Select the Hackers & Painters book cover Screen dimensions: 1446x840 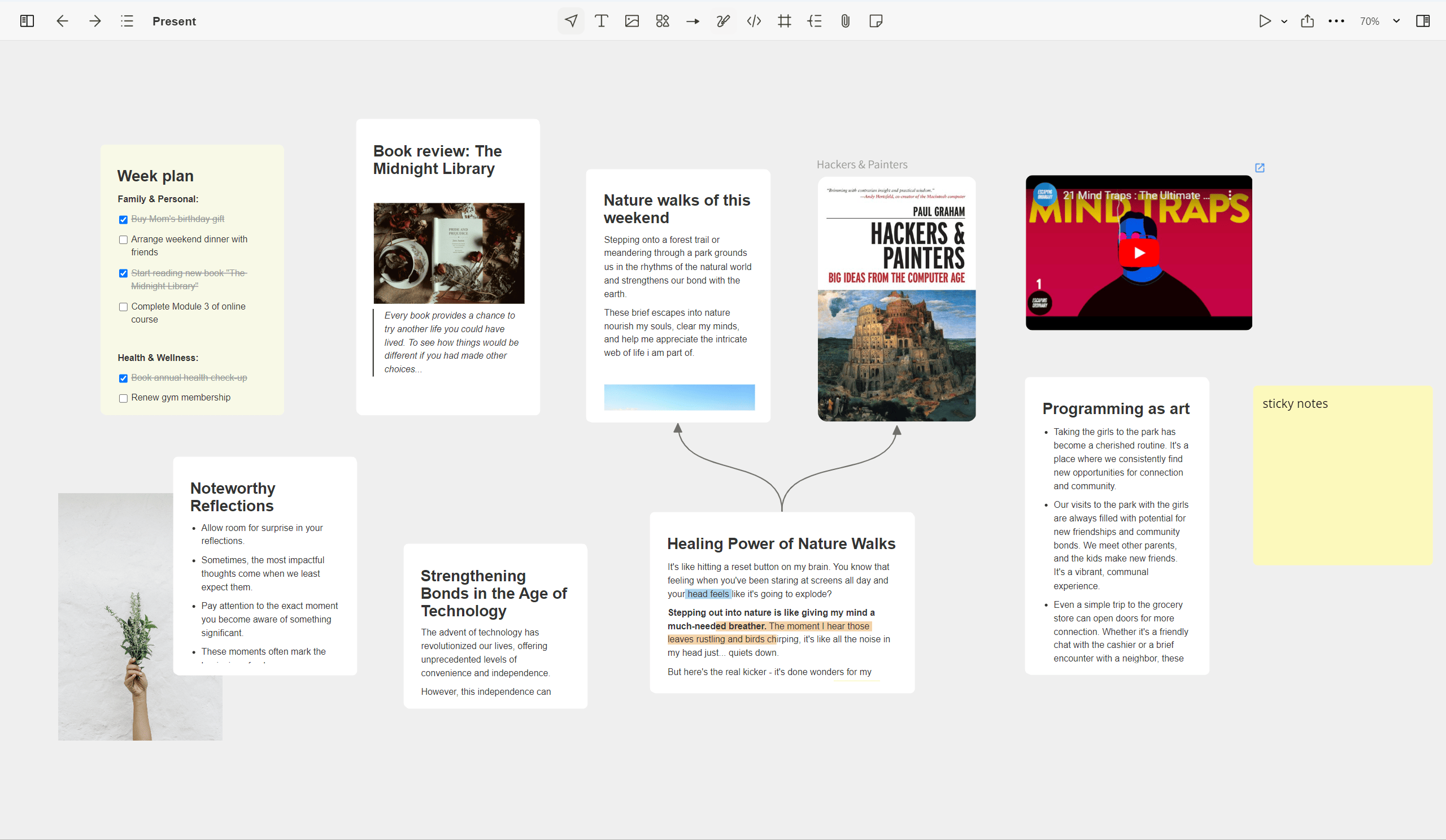(897, 299)
